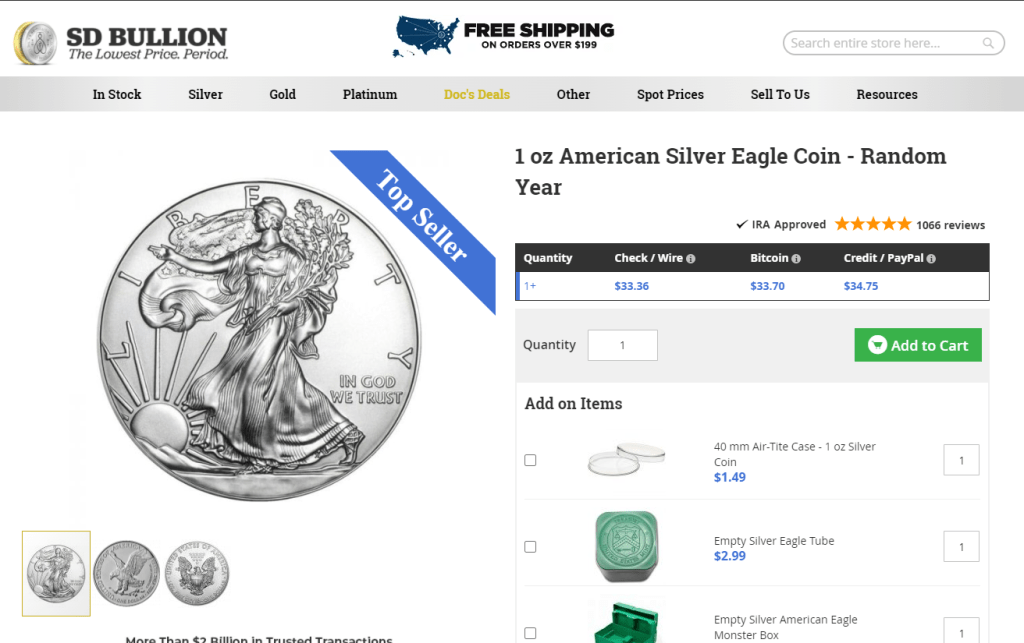
Task: Check the 40 mm Air-Tite Case add-on
Action: pos(530,460)
